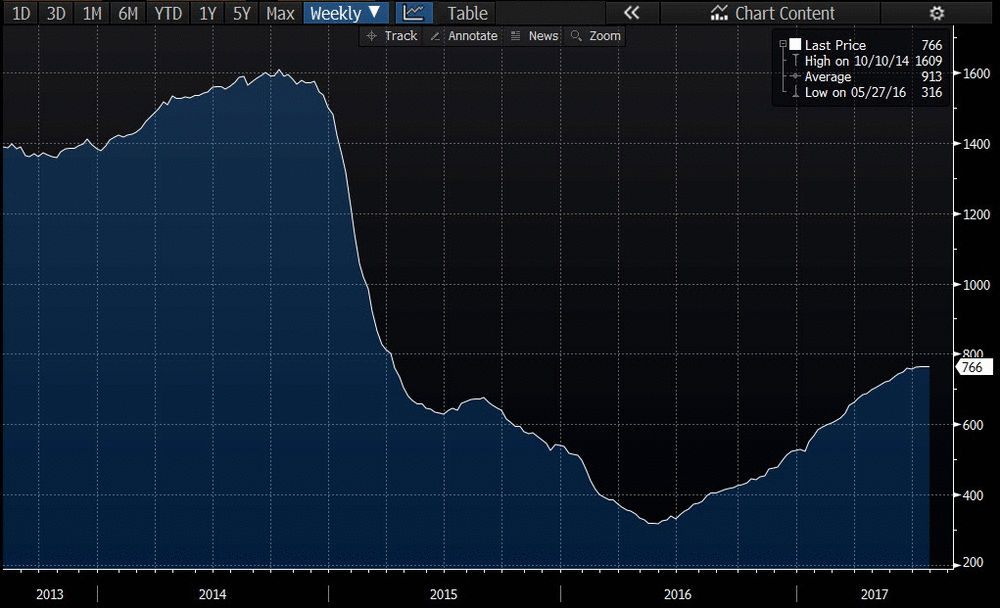Click the Low on 05/27/16 legend entry
Viewport: 1000px width, 608px height.
pos(855,93)
